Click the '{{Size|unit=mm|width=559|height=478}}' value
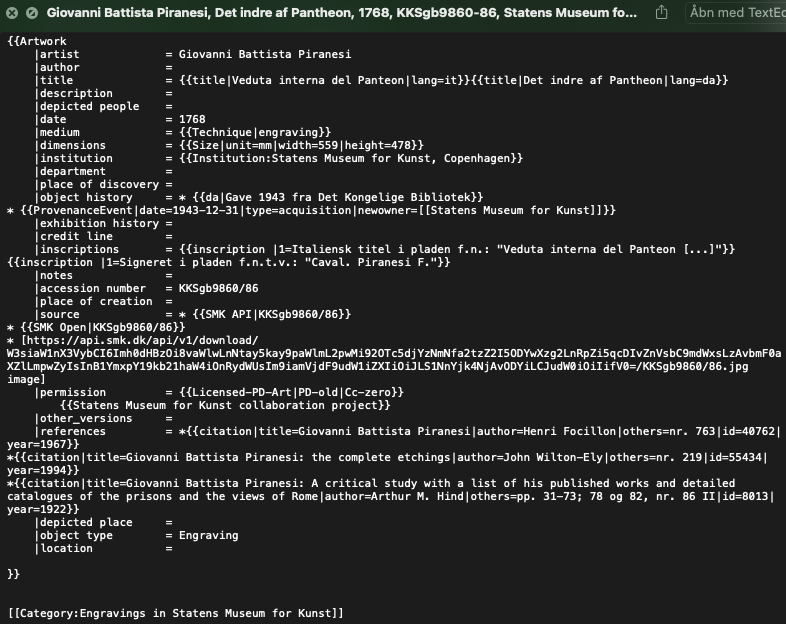 pyautogui.click(x=301, y=145)
